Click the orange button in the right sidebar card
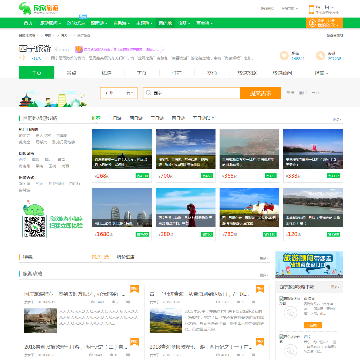 click(x=313, y=325)
